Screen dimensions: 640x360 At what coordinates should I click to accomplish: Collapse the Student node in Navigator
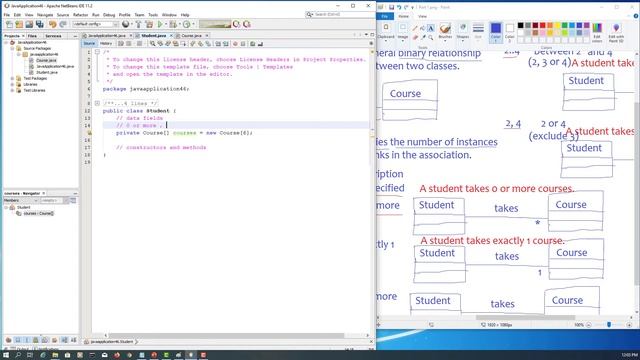(x=6, y=207)
